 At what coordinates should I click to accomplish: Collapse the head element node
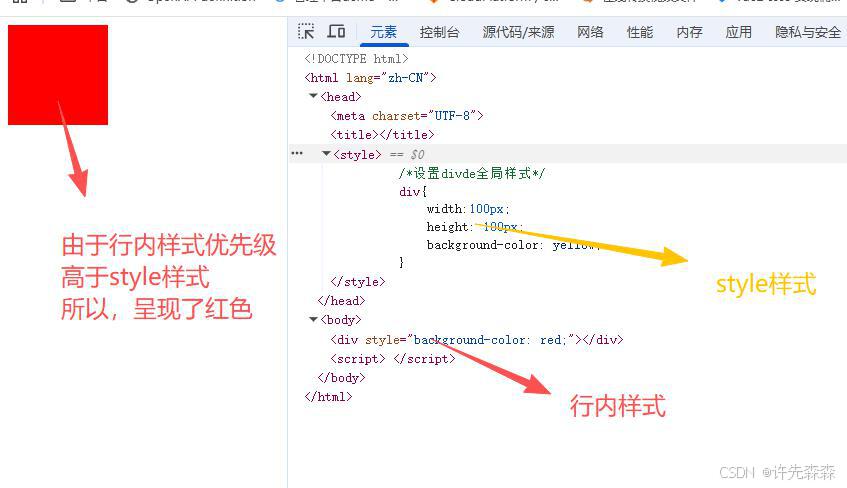[x=313, y=96]
